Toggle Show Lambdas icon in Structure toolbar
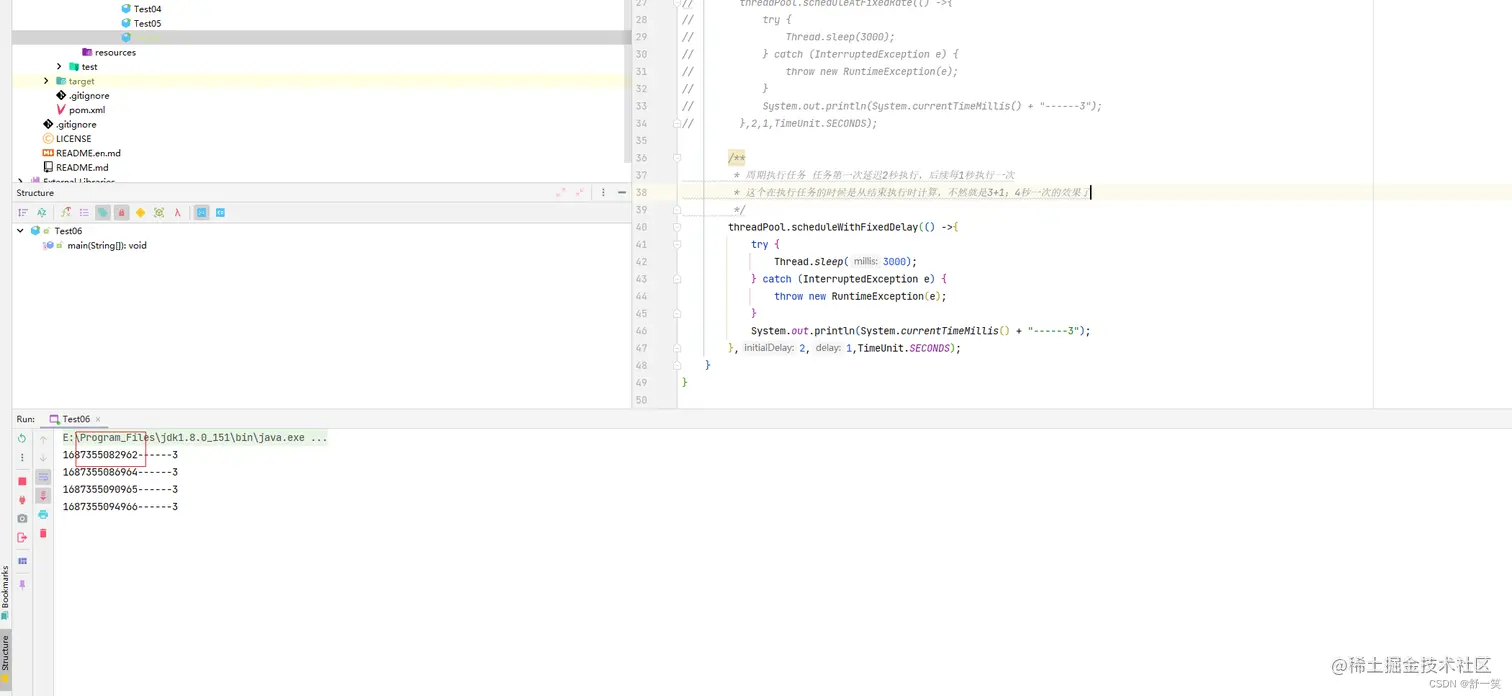1512x696 pixels. click(178, 213)
